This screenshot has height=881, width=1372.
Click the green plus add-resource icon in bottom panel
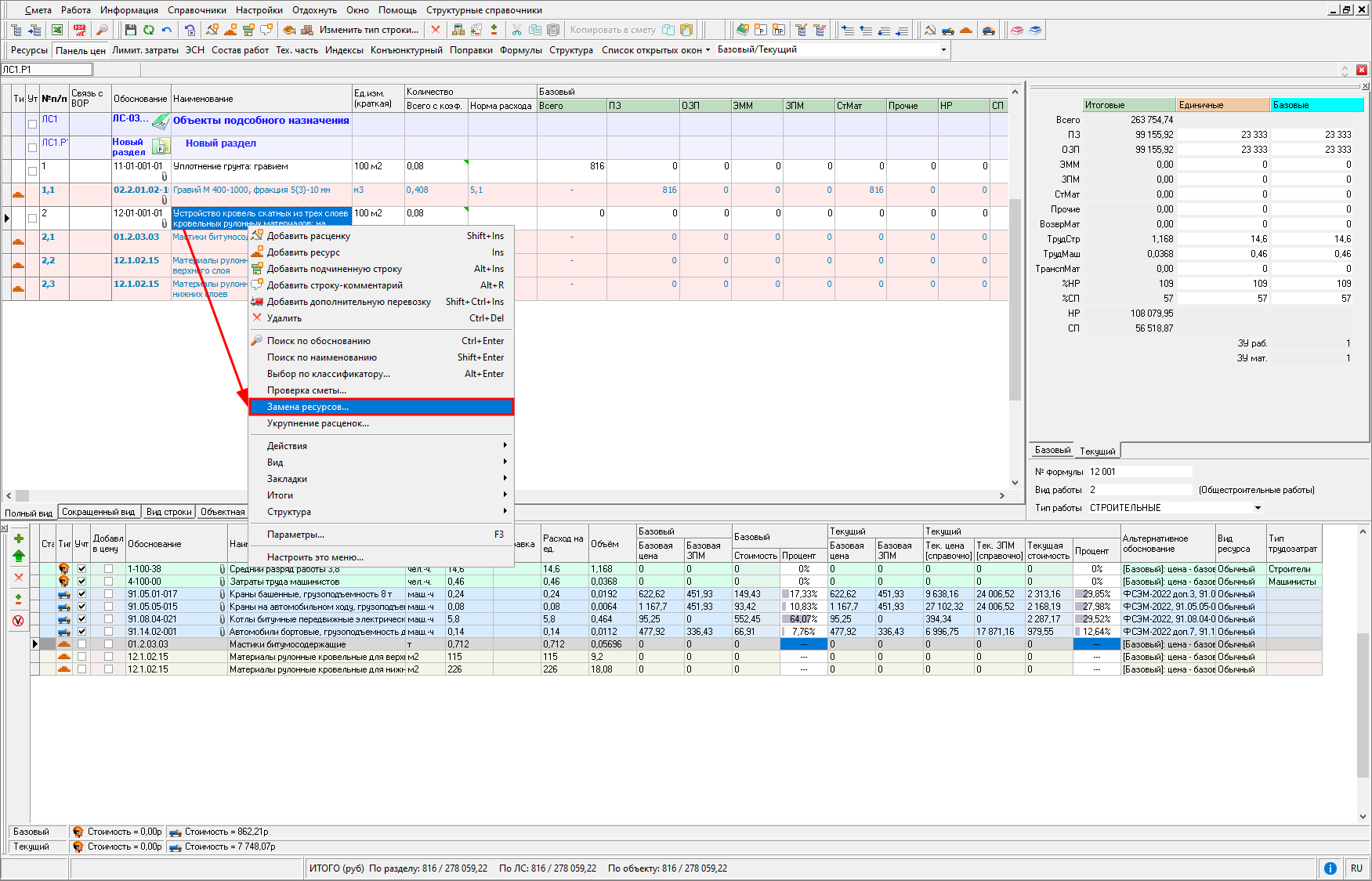tap(19, 538)
